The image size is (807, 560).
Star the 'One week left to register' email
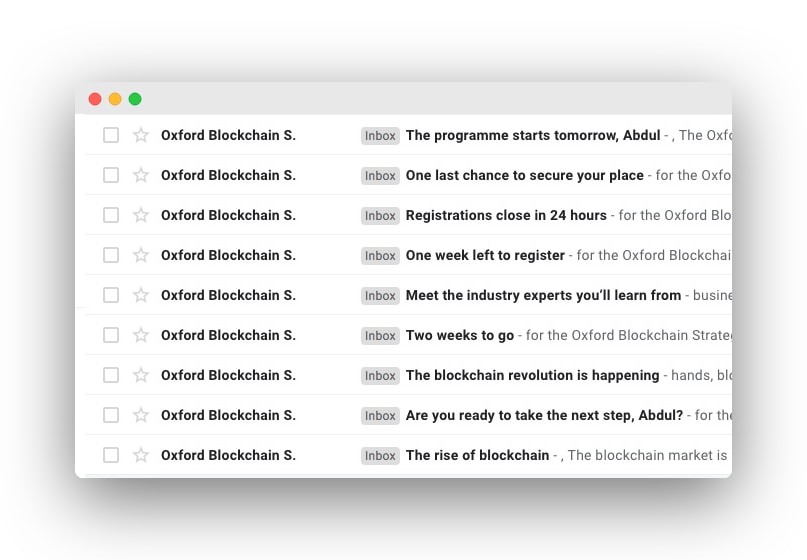141,255
